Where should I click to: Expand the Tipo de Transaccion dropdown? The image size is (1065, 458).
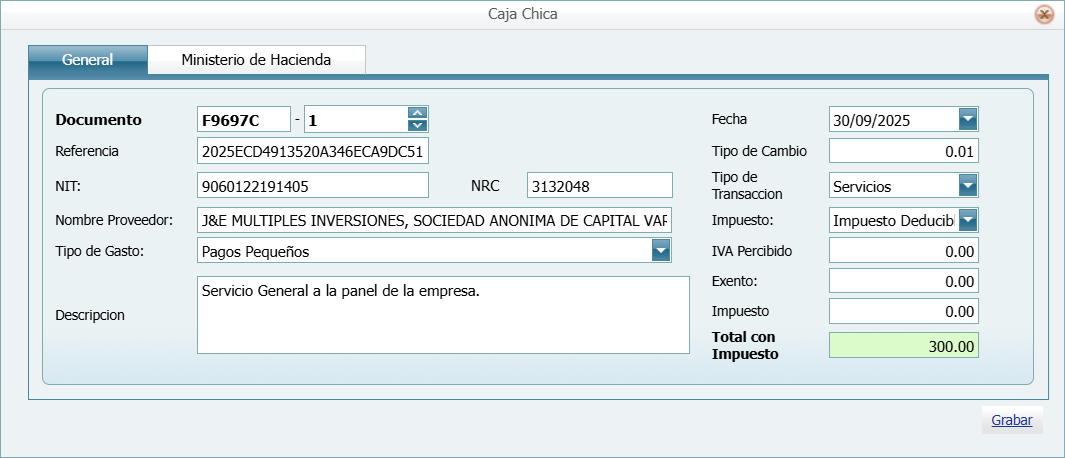pos(967,186)
